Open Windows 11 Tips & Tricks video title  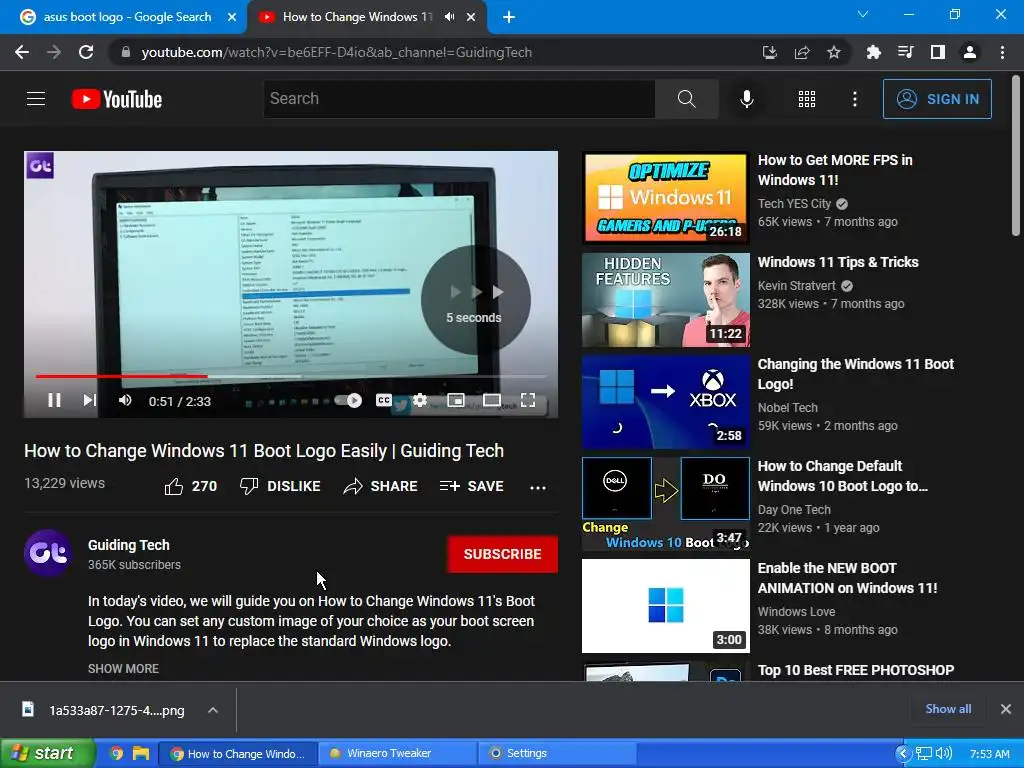point(838,262)
